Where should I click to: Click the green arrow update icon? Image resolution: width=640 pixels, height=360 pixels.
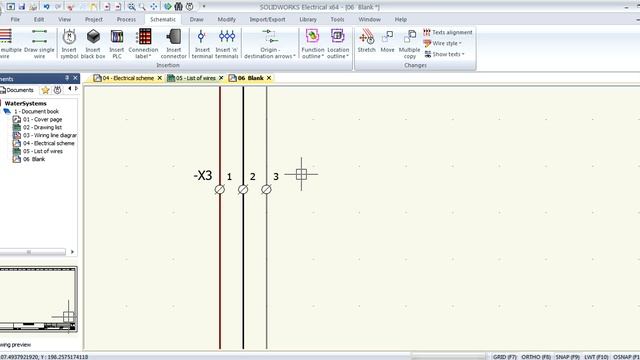(x=167, y=7)
